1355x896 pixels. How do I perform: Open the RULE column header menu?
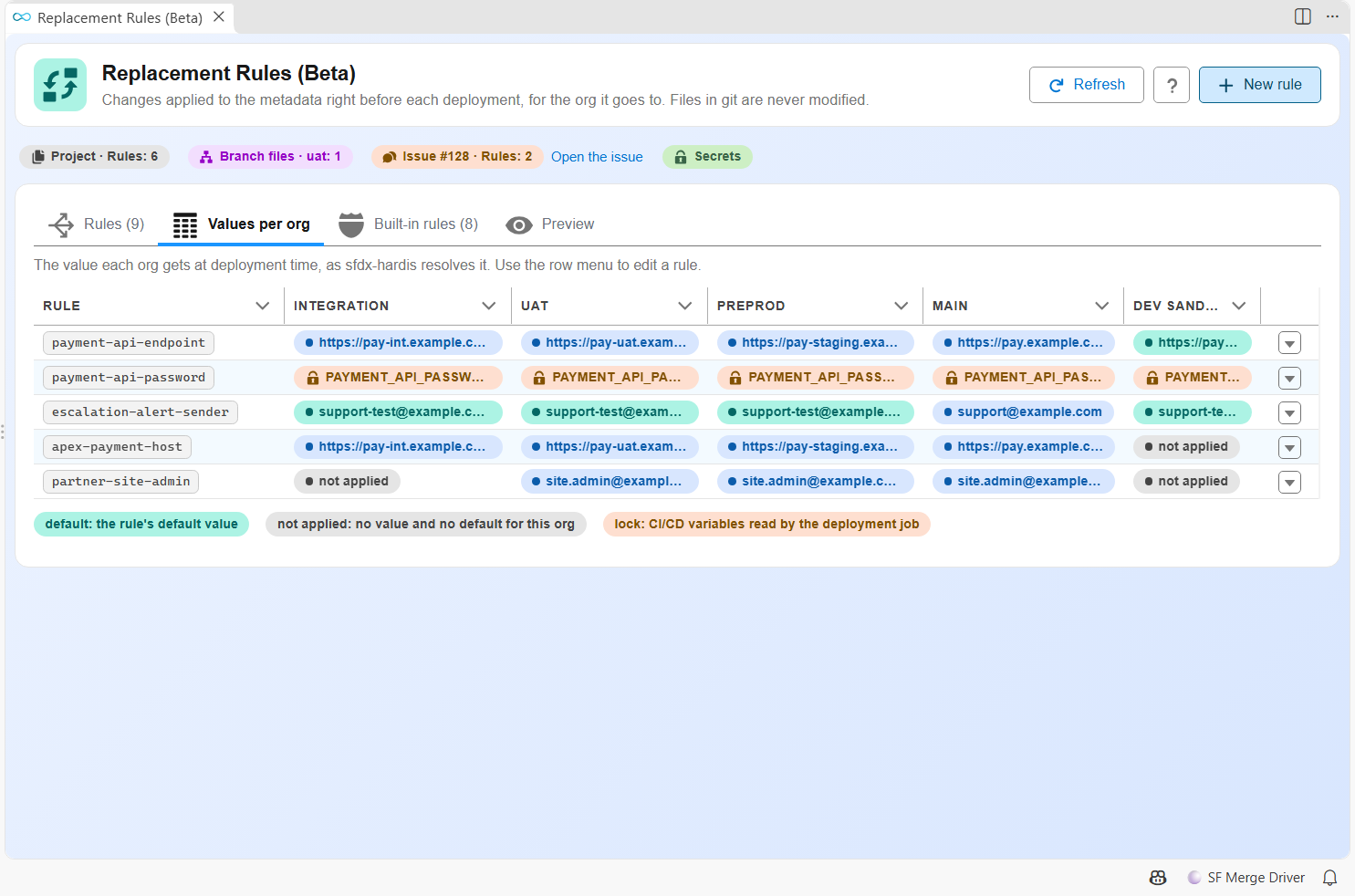(263, 306)
